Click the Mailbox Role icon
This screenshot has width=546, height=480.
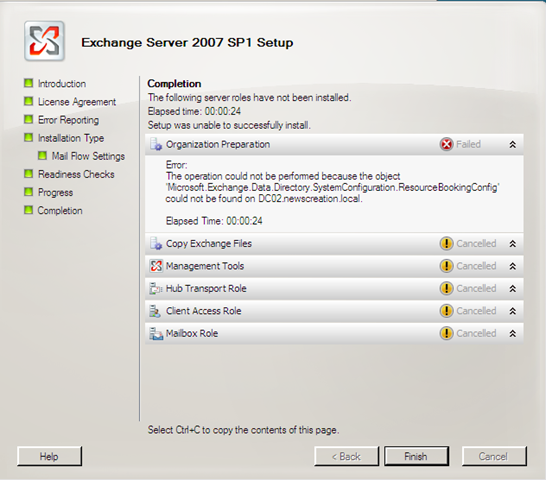coord(156,333)
